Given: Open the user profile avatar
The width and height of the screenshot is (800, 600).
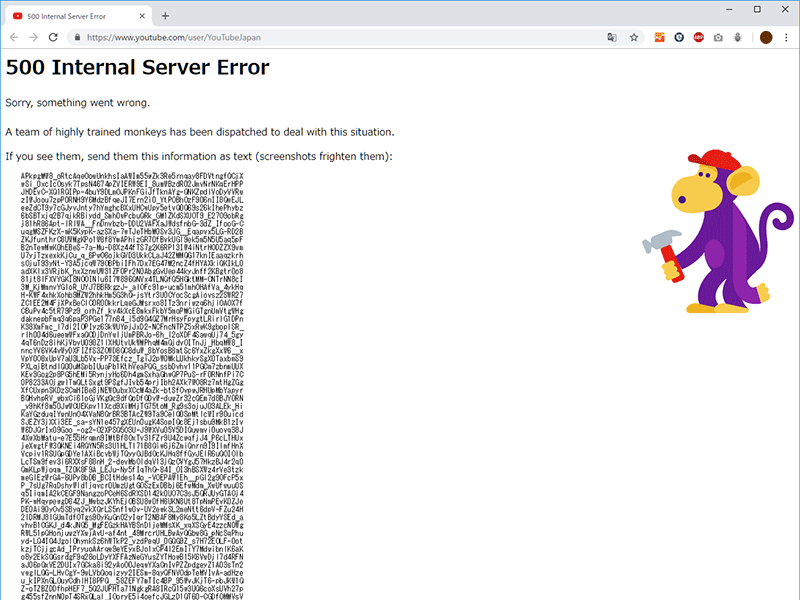Looking at the screenshot, I should [766, 37].
